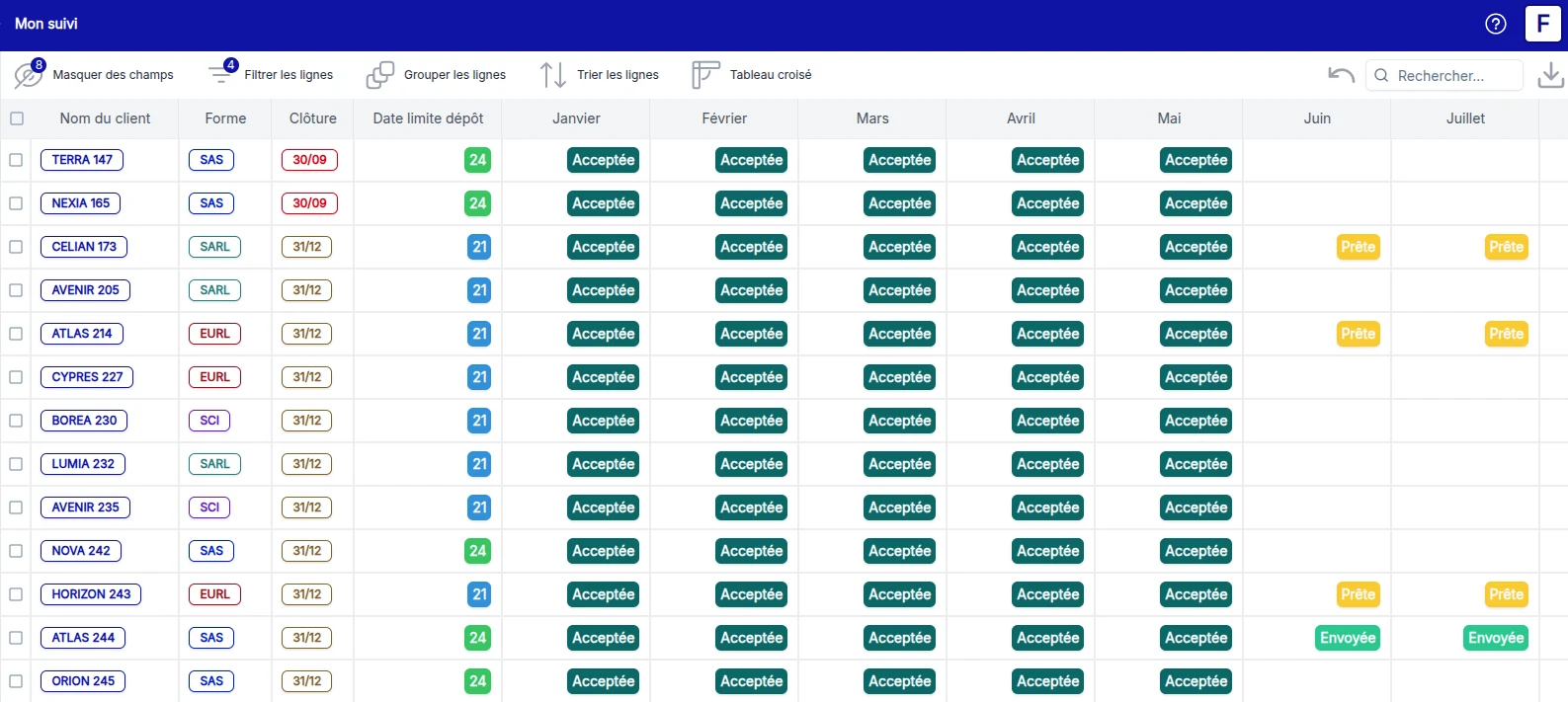Click the Nom du client column header
1568x702 pixels.
tap(105, 118)
